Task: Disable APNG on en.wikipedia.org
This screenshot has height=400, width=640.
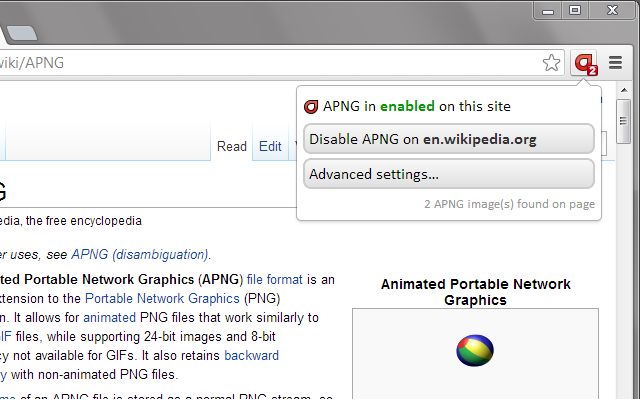Action: [449, 139]
